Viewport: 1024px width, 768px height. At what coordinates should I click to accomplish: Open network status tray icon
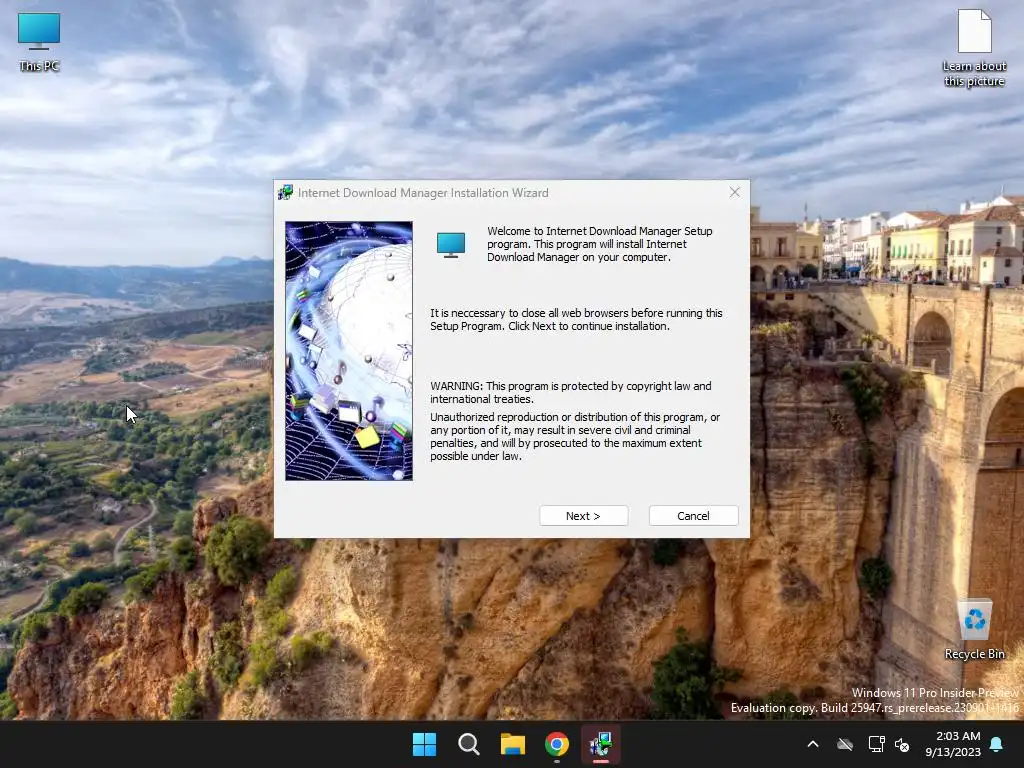click(876, 744)
